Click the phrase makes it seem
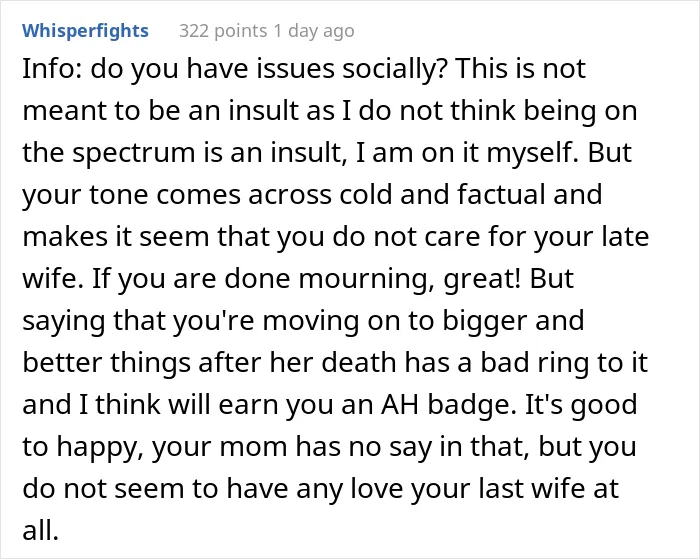Image resolution: width=700 pixels, height=559 pixels. [x=116, y=237]
